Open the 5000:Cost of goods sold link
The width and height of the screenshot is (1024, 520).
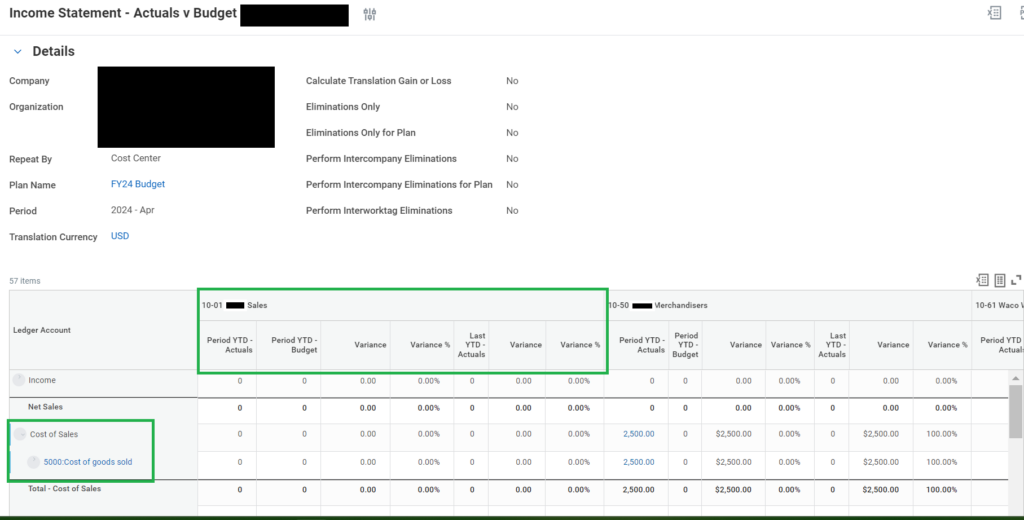[88, 462]
